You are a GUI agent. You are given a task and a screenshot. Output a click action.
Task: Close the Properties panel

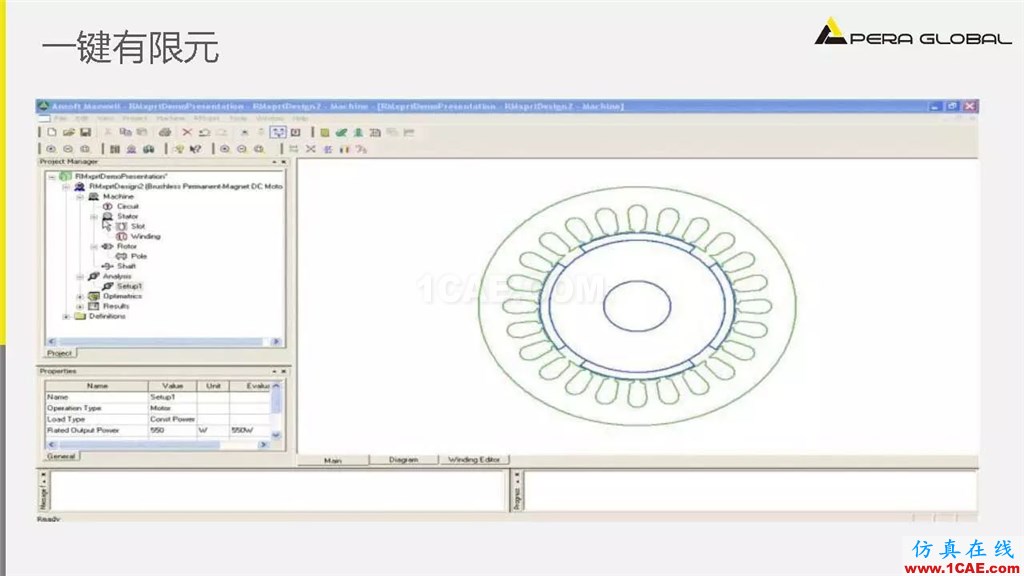coord(283,371)
